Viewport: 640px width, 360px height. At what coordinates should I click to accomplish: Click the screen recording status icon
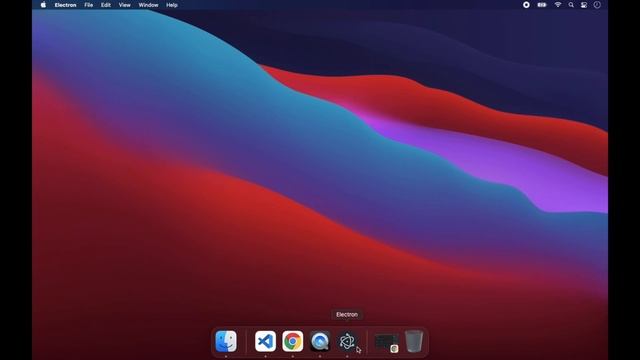[526, 5]
